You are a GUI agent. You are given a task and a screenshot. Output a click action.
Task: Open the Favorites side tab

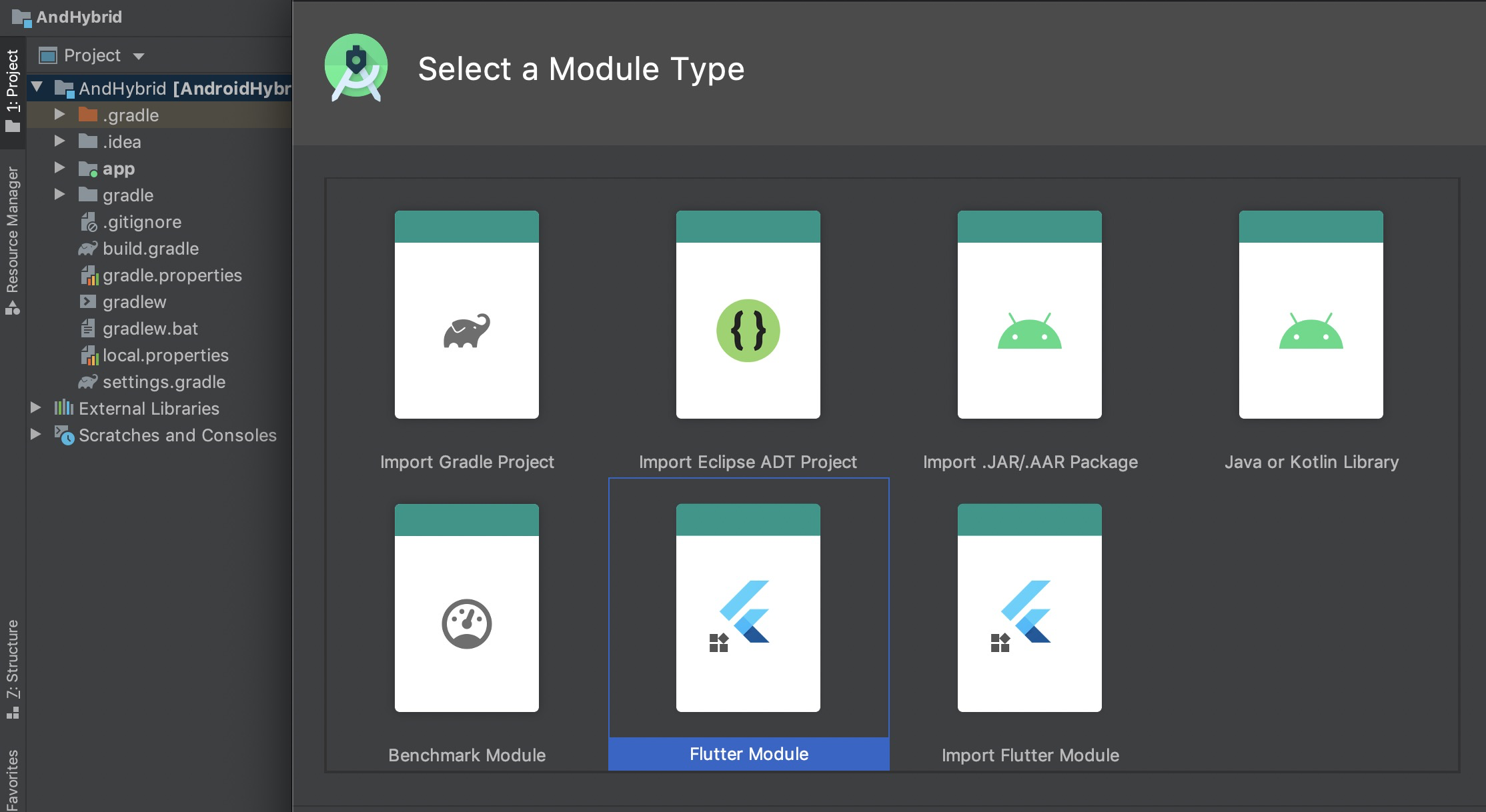click(x=13, y=780)
